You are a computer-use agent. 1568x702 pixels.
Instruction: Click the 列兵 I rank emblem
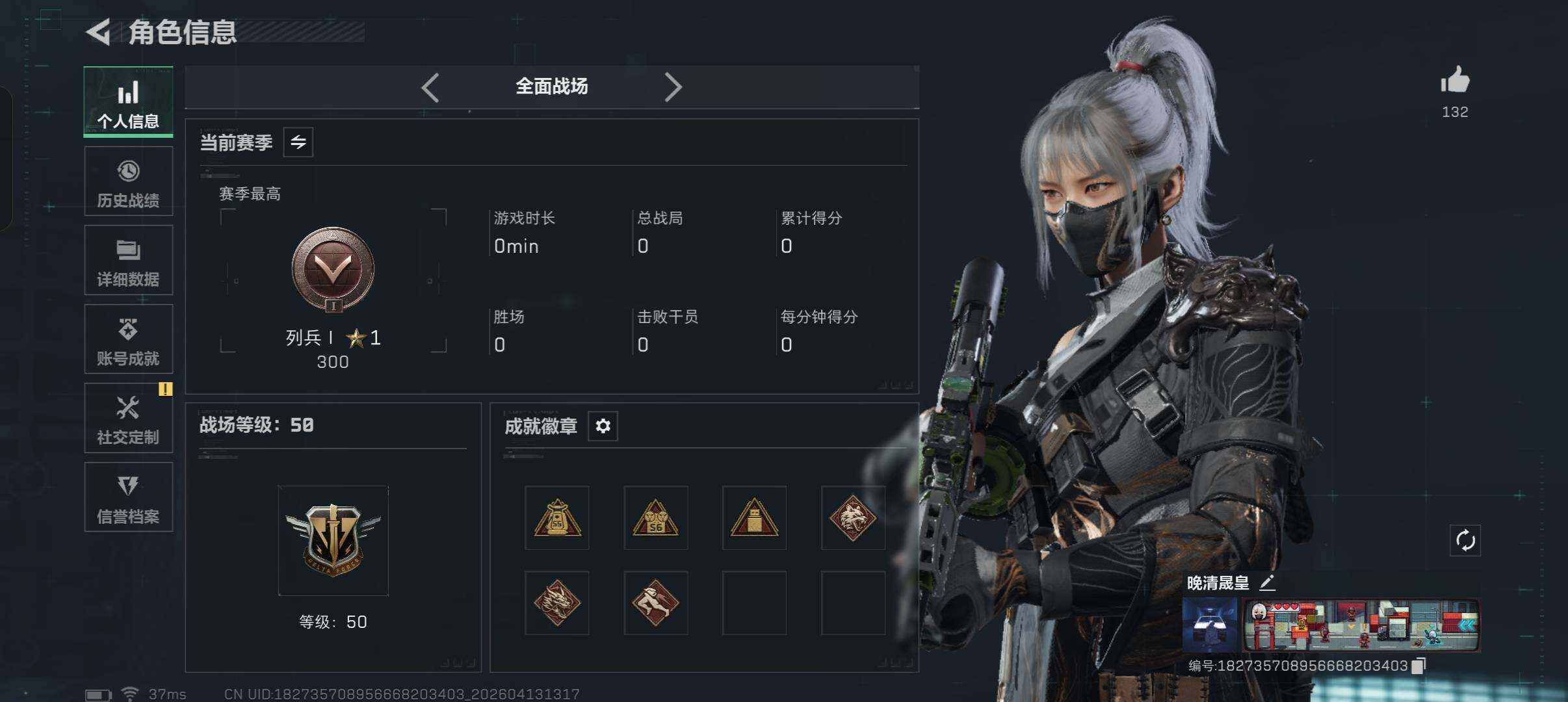pos(333,269)
